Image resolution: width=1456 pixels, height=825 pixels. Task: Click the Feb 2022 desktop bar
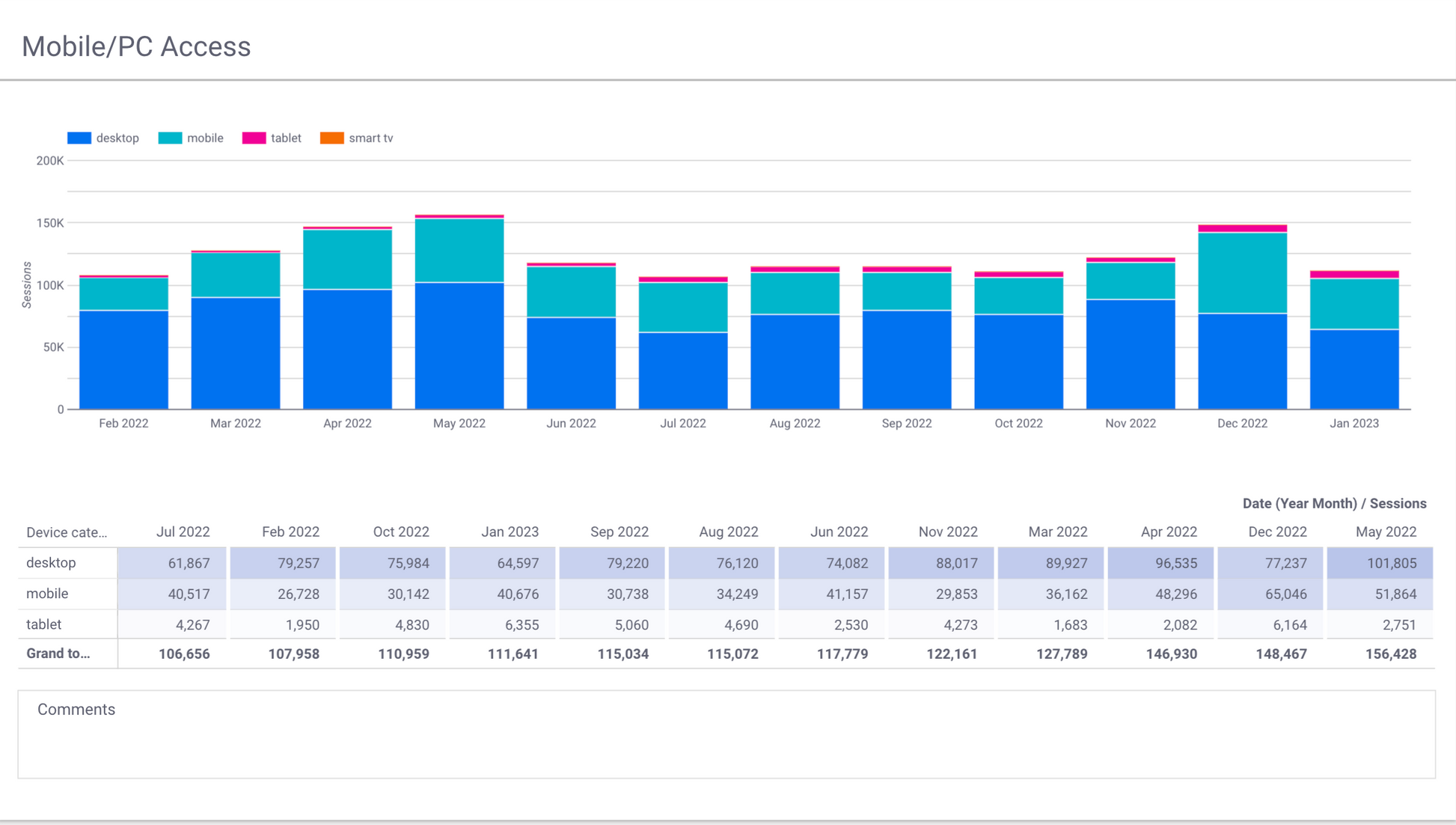(123, 359)
